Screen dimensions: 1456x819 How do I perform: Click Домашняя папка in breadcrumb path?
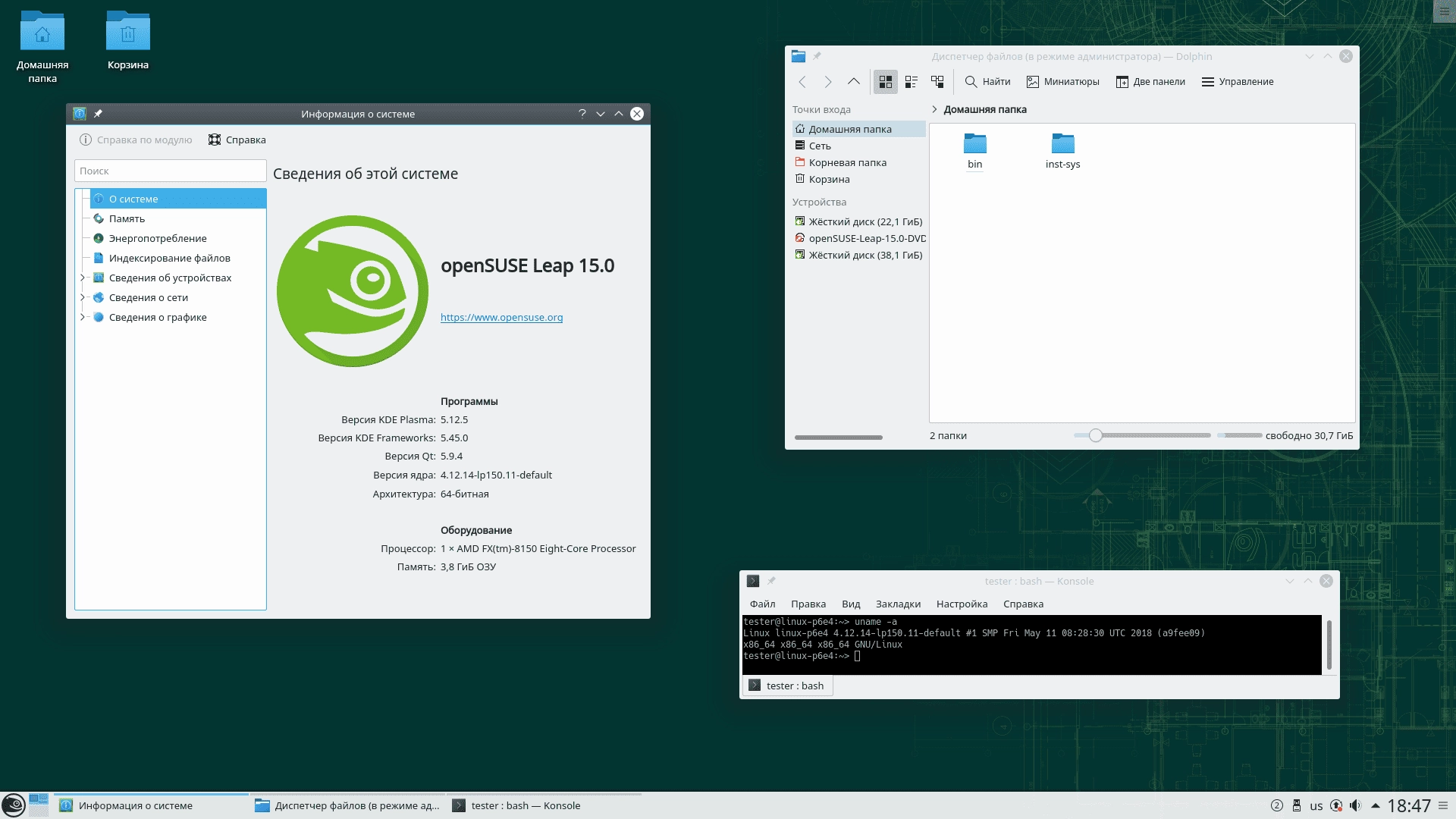pos(984,109)
